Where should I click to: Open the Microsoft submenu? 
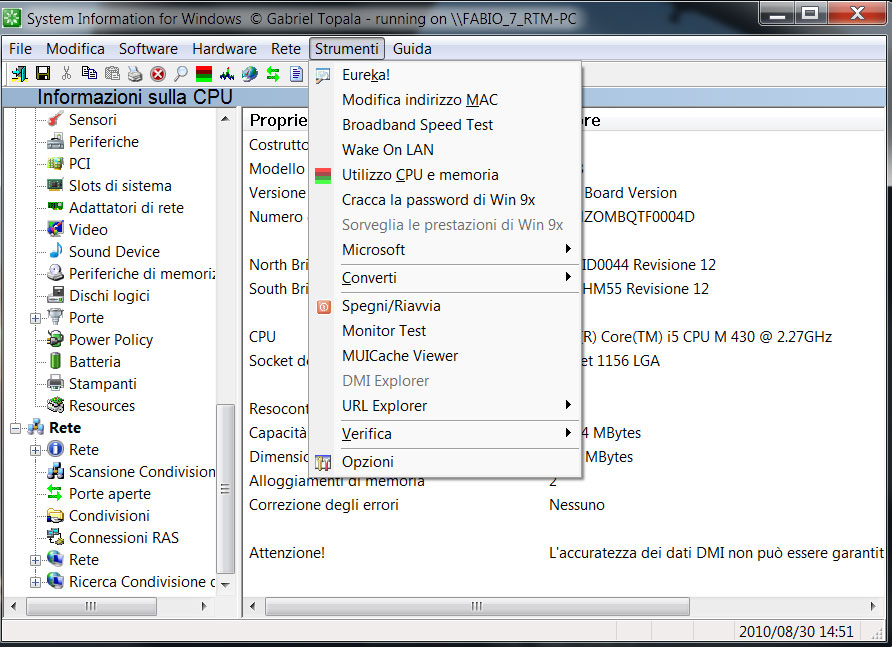445,250
